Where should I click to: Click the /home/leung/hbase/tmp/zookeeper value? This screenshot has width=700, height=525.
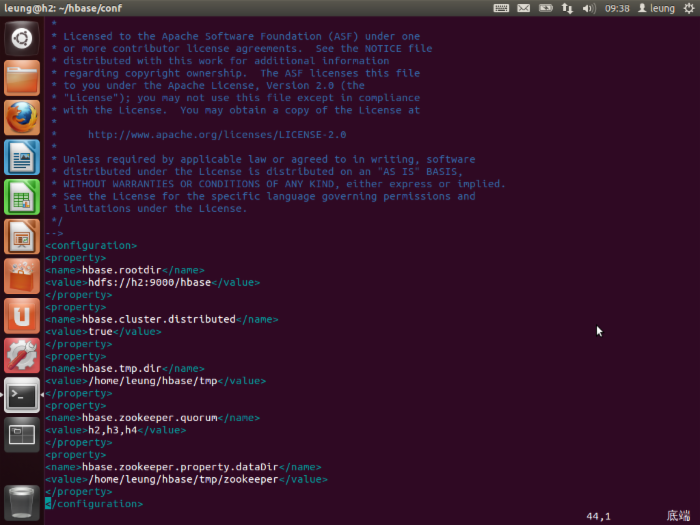coord(183,479)
